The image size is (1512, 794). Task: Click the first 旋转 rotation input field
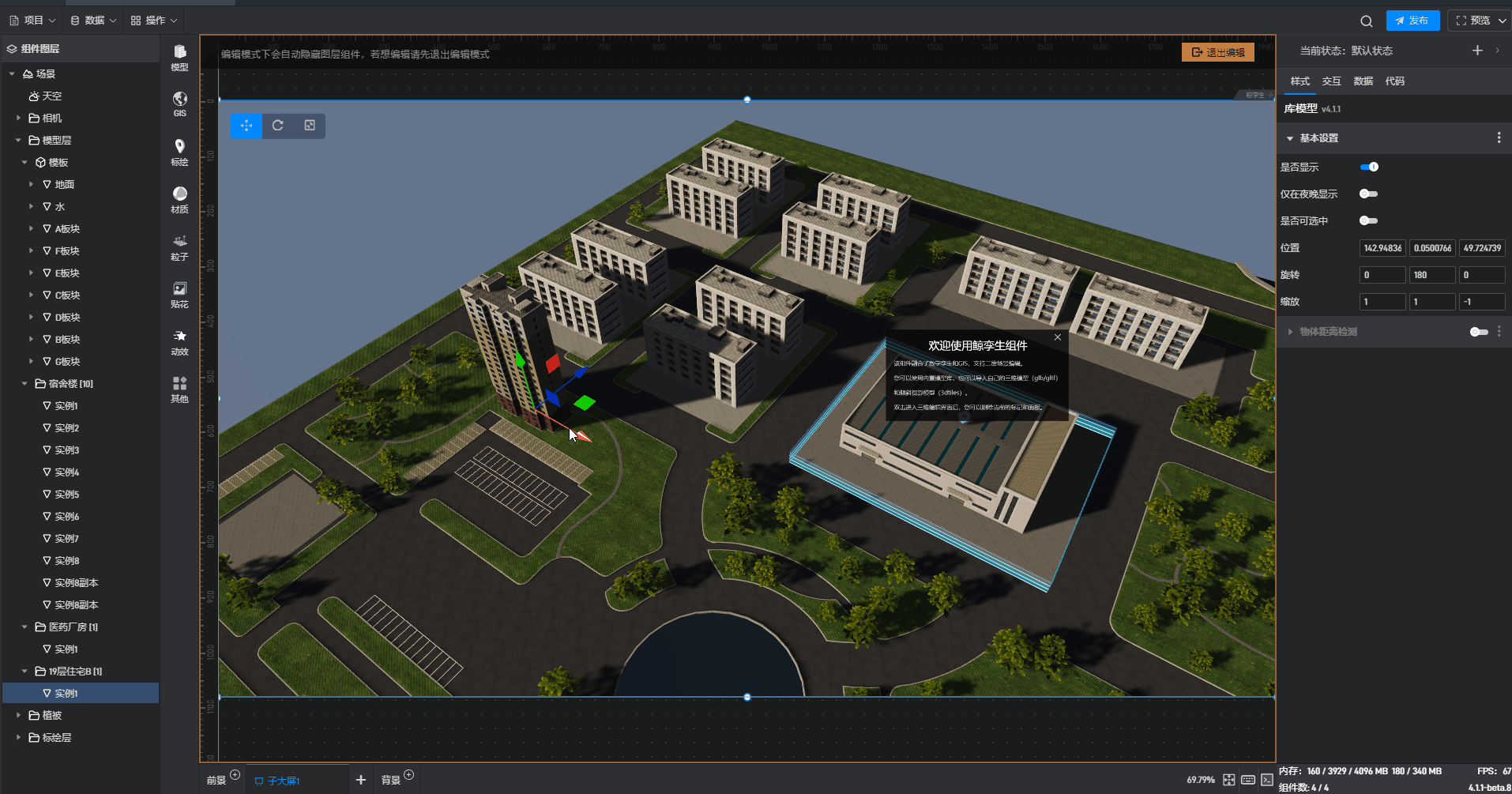[1382, 275]
